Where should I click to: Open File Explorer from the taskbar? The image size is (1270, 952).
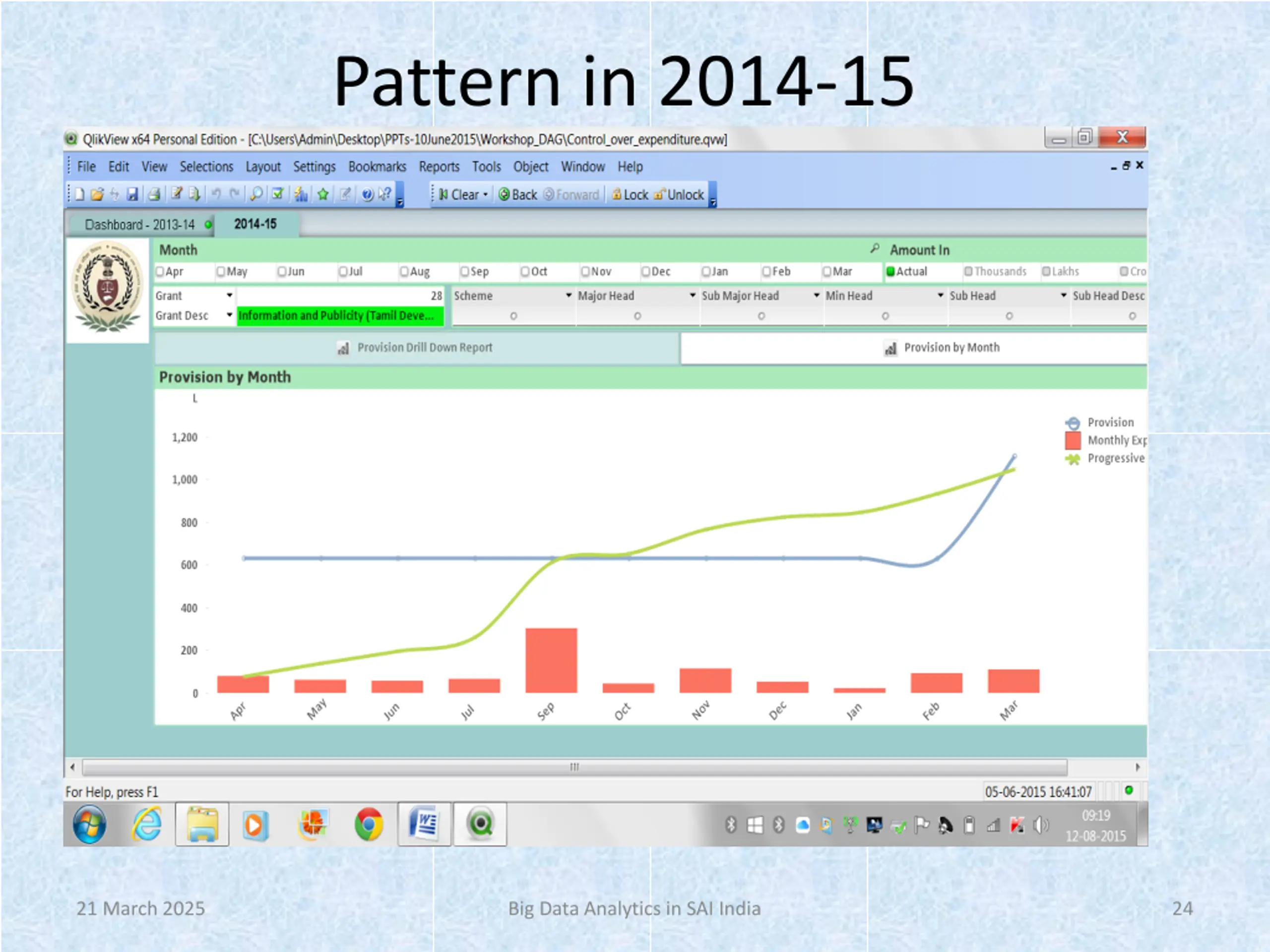tap(202, 825)
